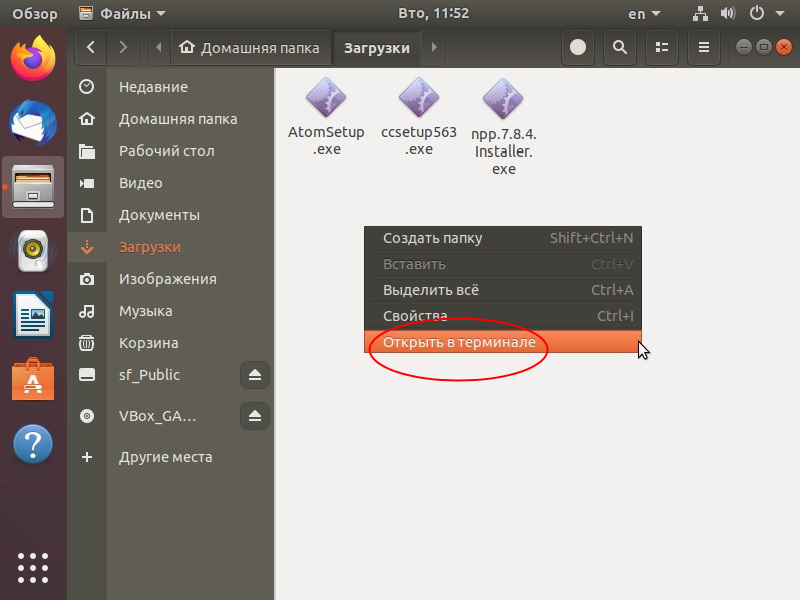Open Firefox from the dock

(x=33, y=60)
